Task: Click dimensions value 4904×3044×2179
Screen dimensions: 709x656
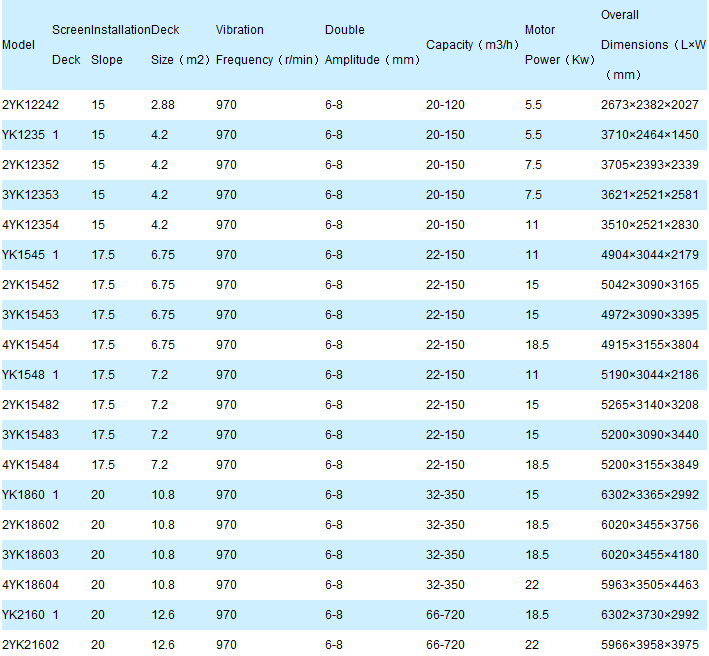Action: (x=650, y=255)
